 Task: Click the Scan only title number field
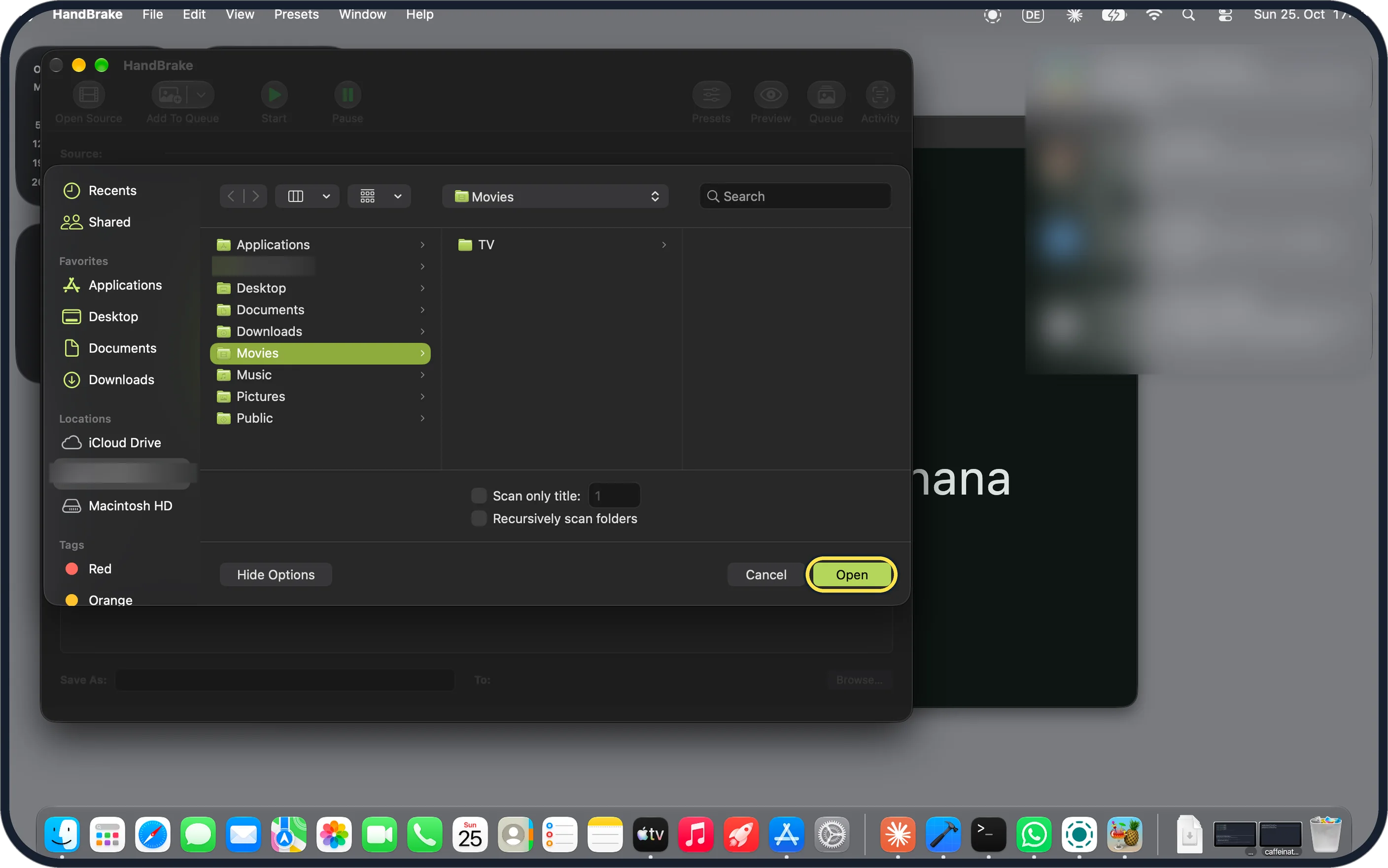tap(615, 496)
